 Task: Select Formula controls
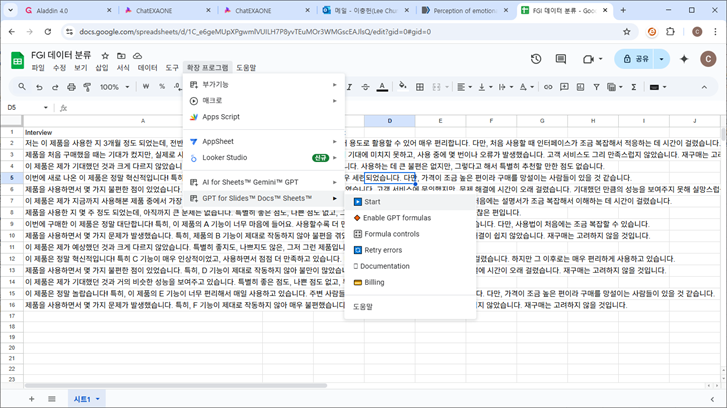[410, 234]
